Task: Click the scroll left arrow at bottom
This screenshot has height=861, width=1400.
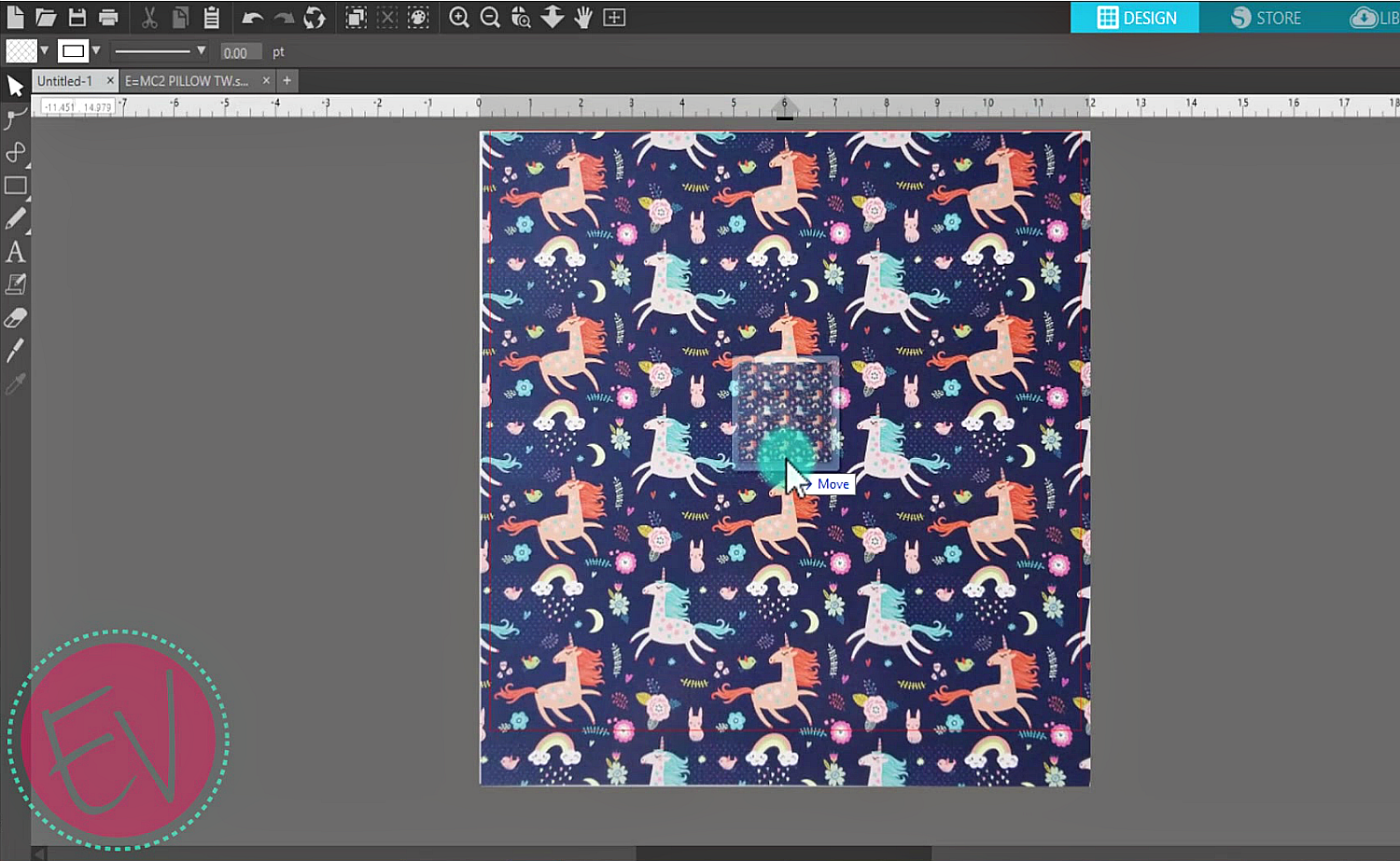Action: 39,854
